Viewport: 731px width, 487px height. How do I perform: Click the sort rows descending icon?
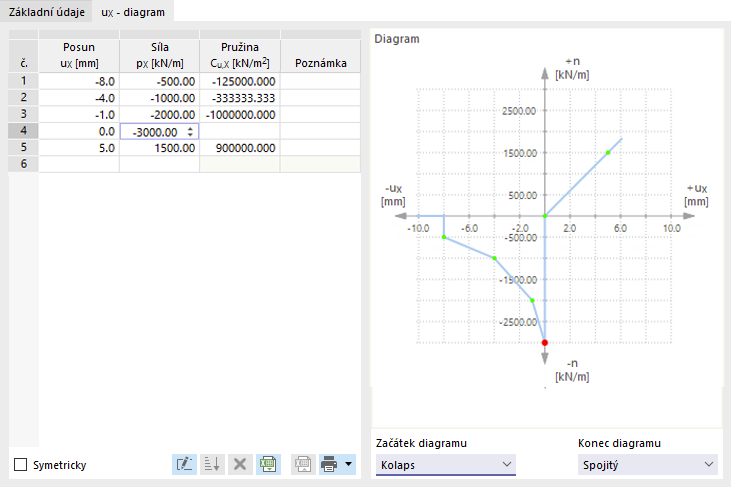pyautogui.click(x=212, y=464)
